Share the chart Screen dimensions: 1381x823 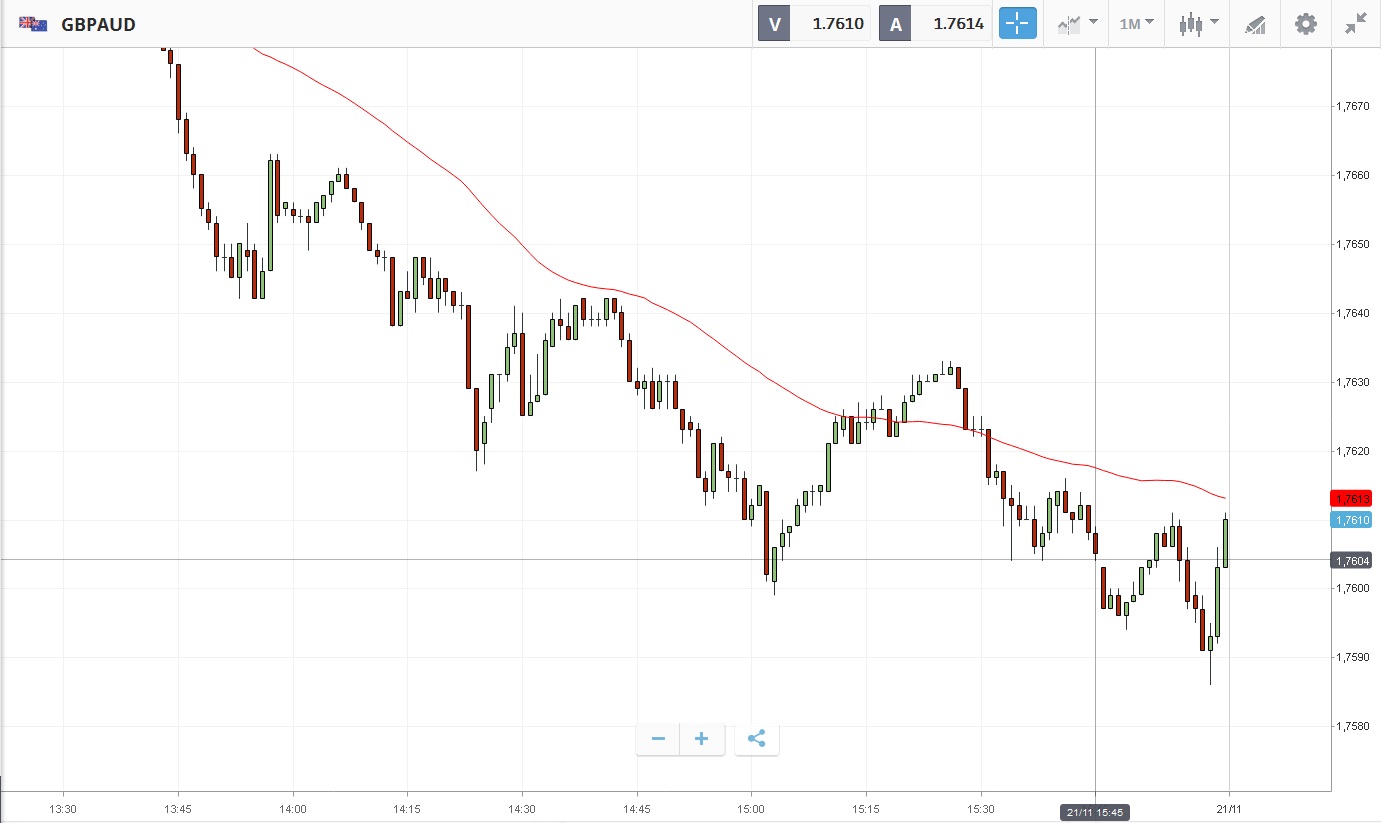pos(757,739)
